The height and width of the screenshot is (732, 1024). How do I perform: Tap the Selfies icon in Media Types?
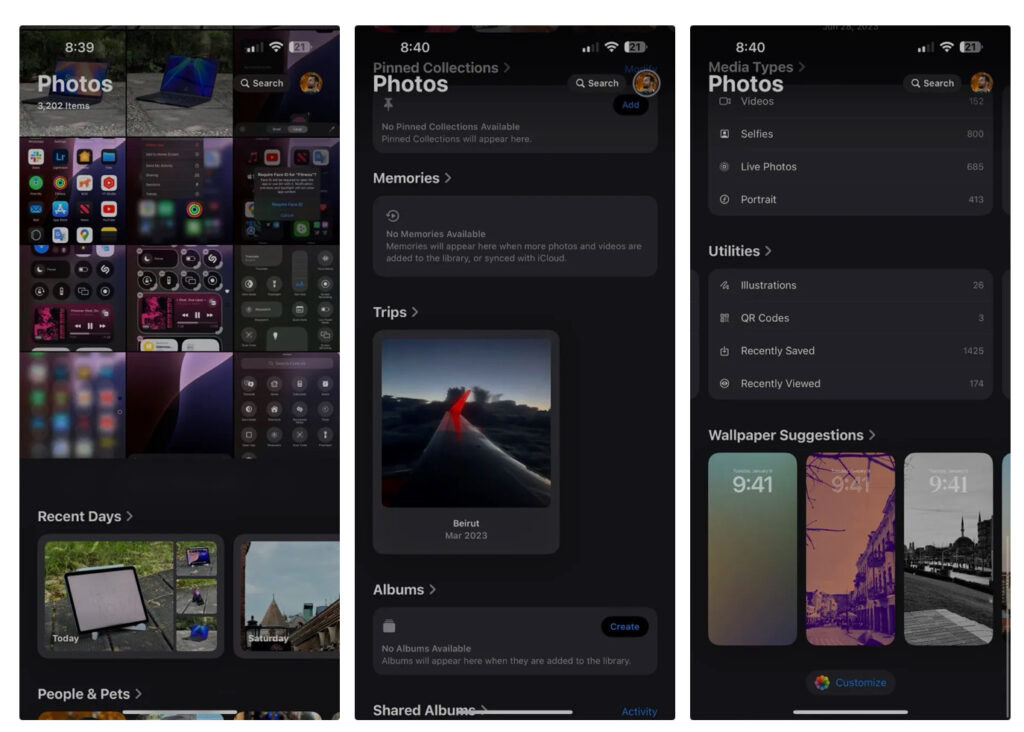(725, 134)
